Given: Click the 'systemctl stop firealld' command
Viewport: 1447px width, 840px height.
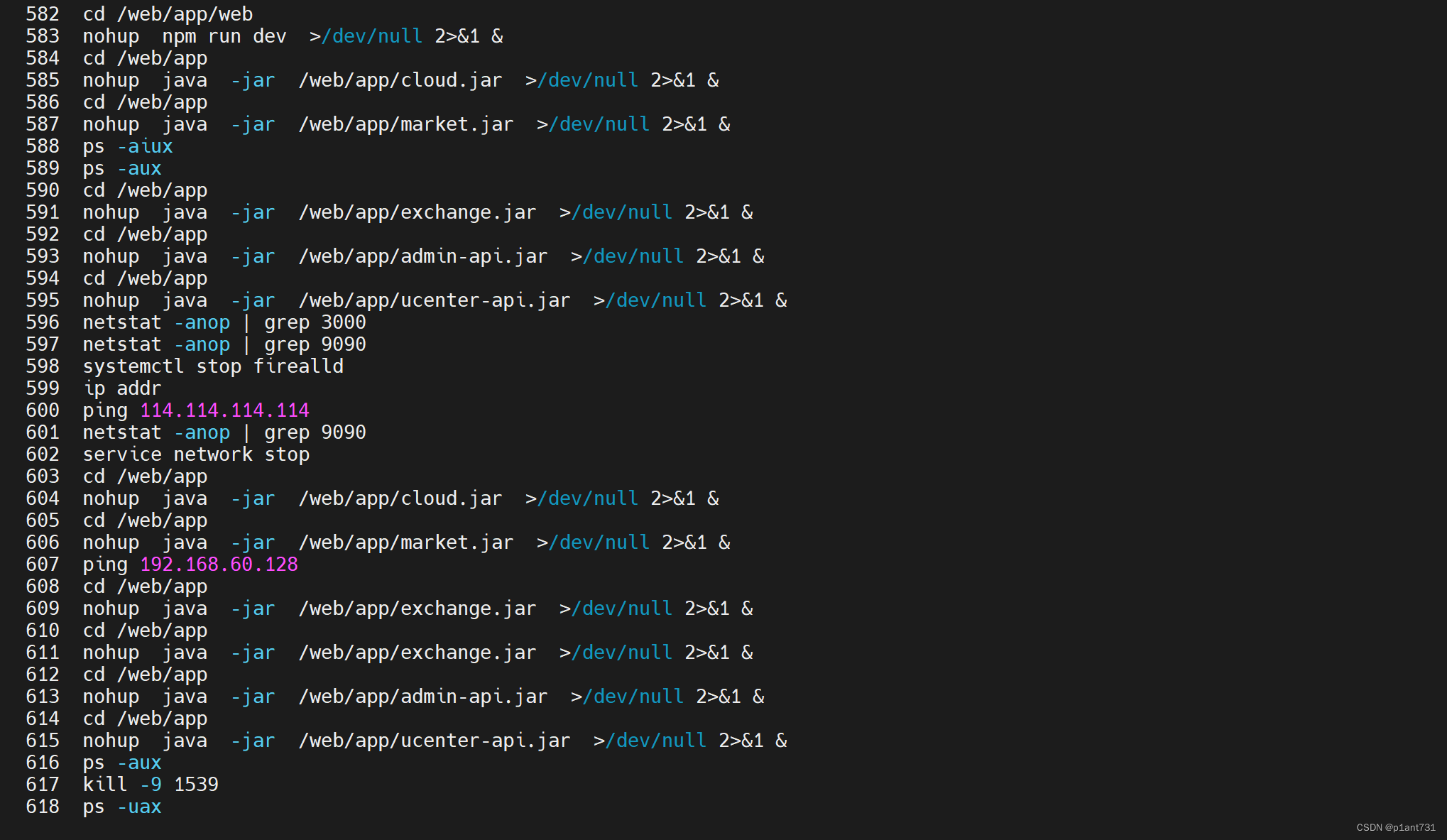Looking at the screenshot, I should coord(213,366).
